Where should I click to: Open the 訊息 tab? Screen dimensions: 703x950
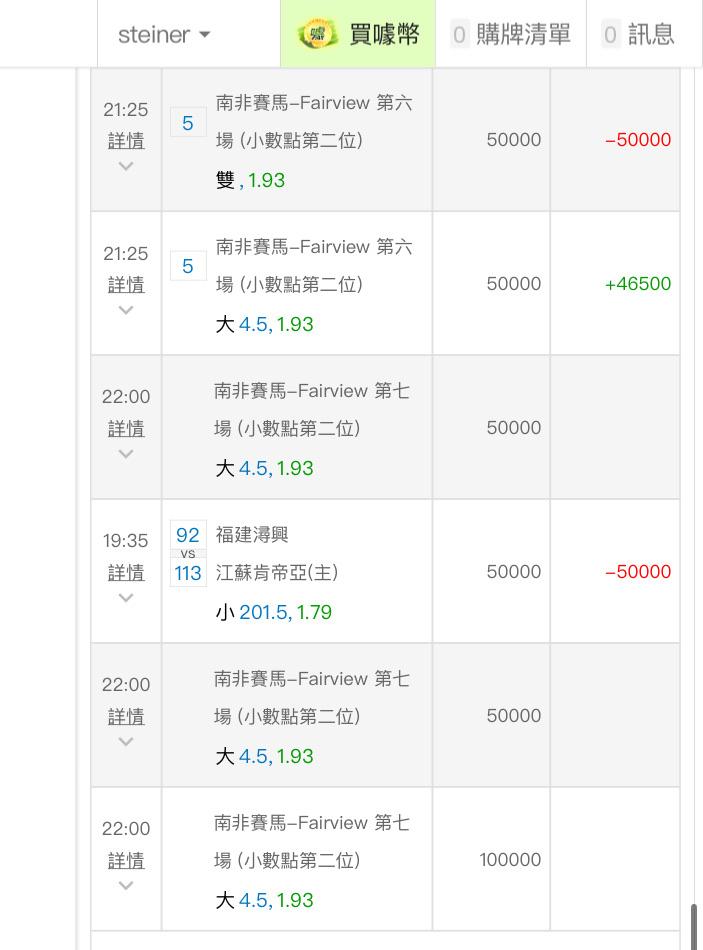638,34
